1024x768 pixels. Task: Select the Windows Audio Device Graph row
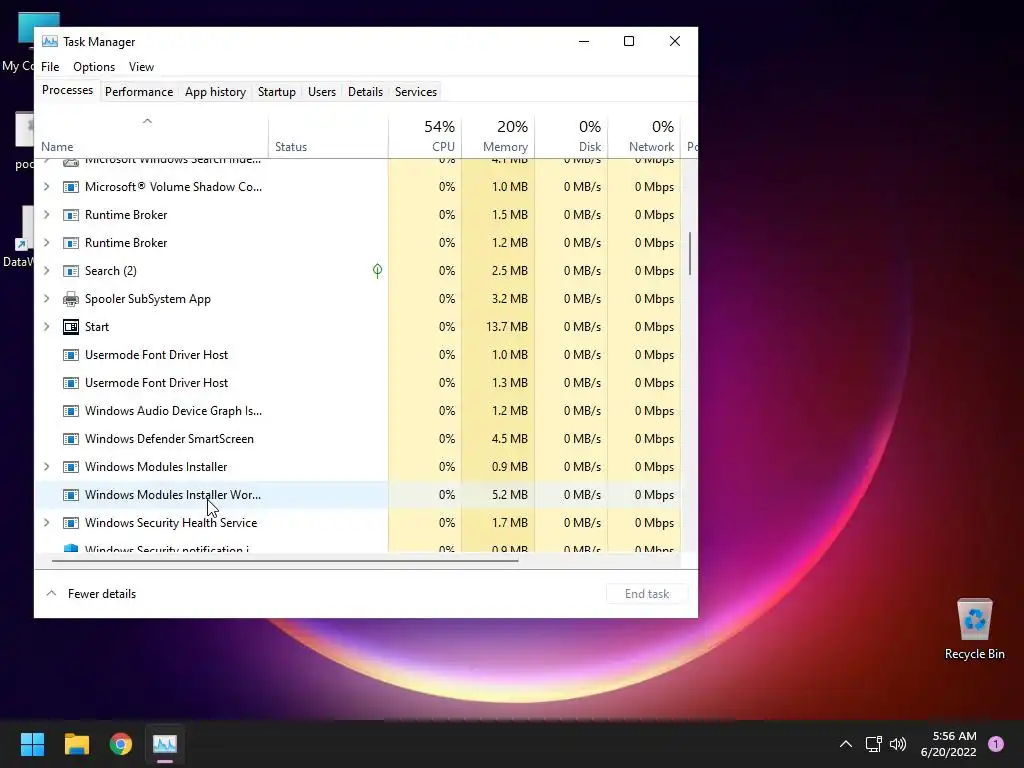pos(358,411)
